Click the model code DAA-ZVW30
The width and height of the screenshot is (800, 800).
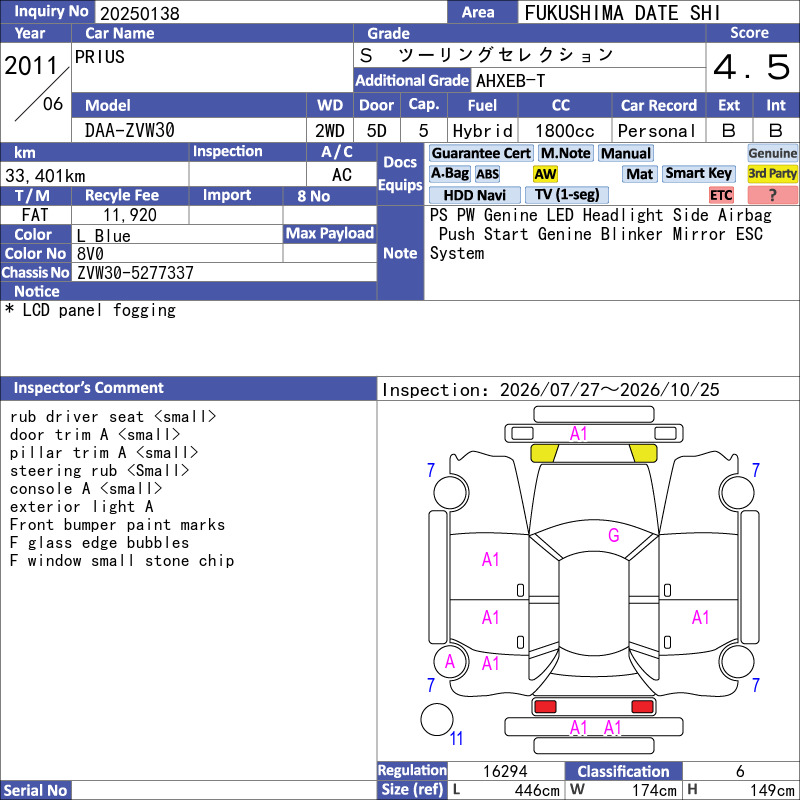[130, 131]
